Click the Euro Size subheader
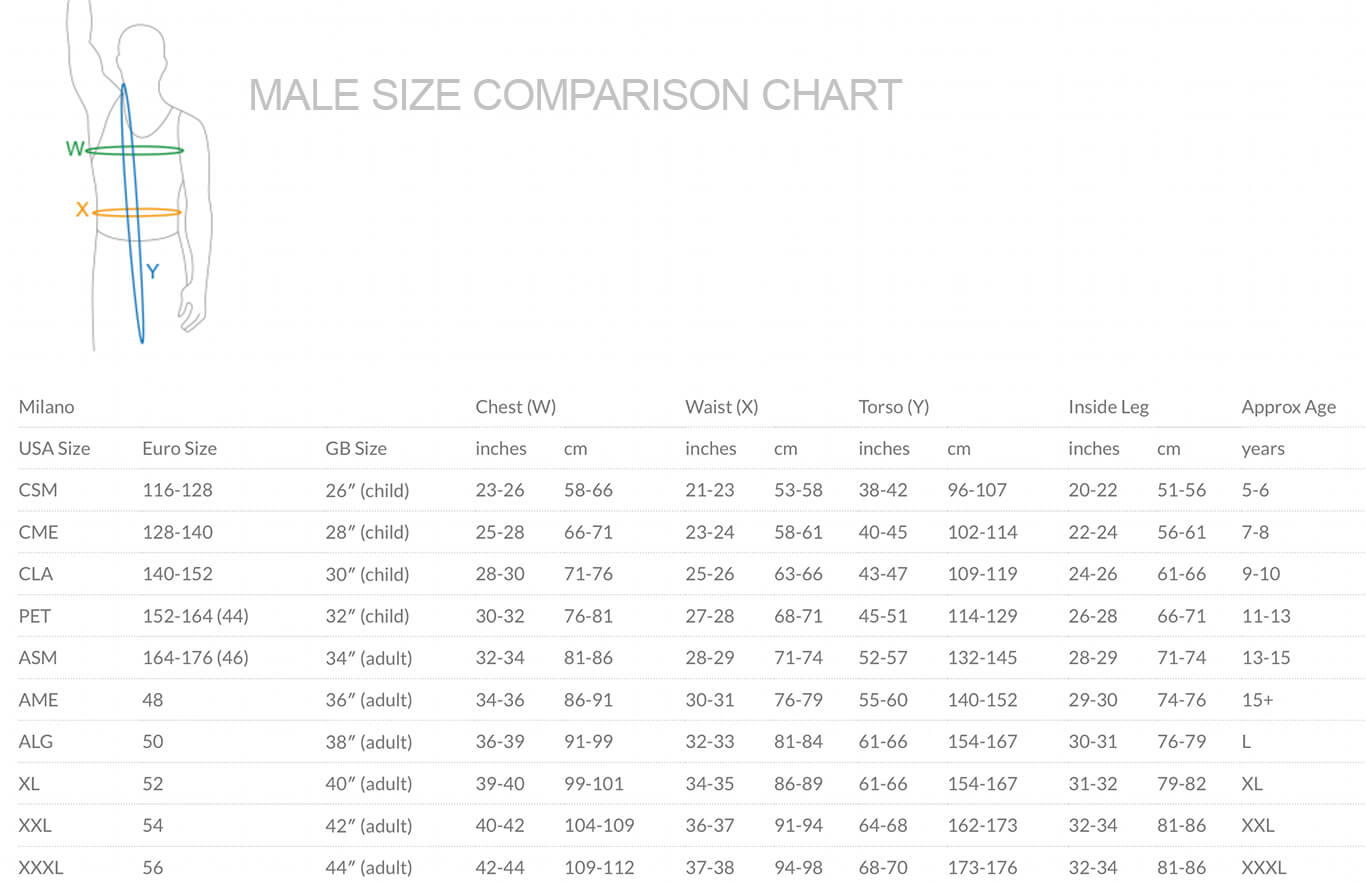 (179, 448)
